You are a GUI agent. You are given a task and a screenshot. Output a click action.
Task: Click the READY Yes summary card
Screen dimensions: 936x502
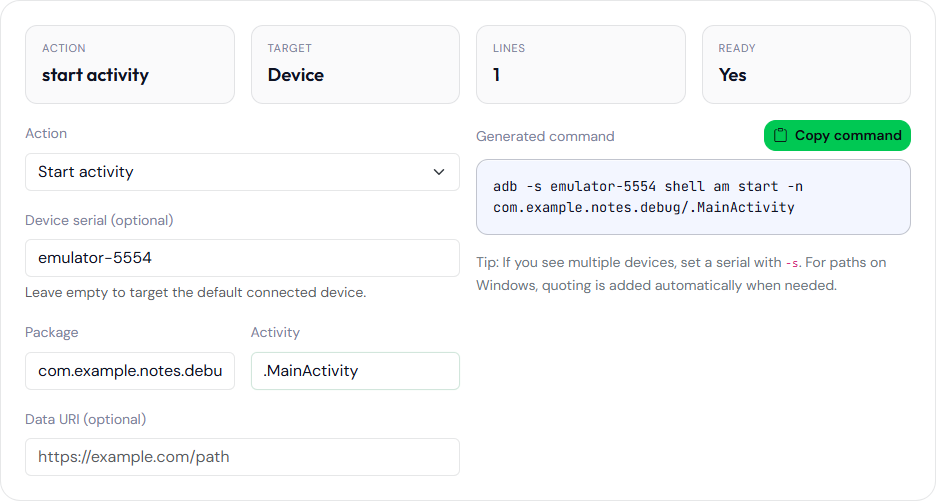pyautogui.click(x=806, y=64)
